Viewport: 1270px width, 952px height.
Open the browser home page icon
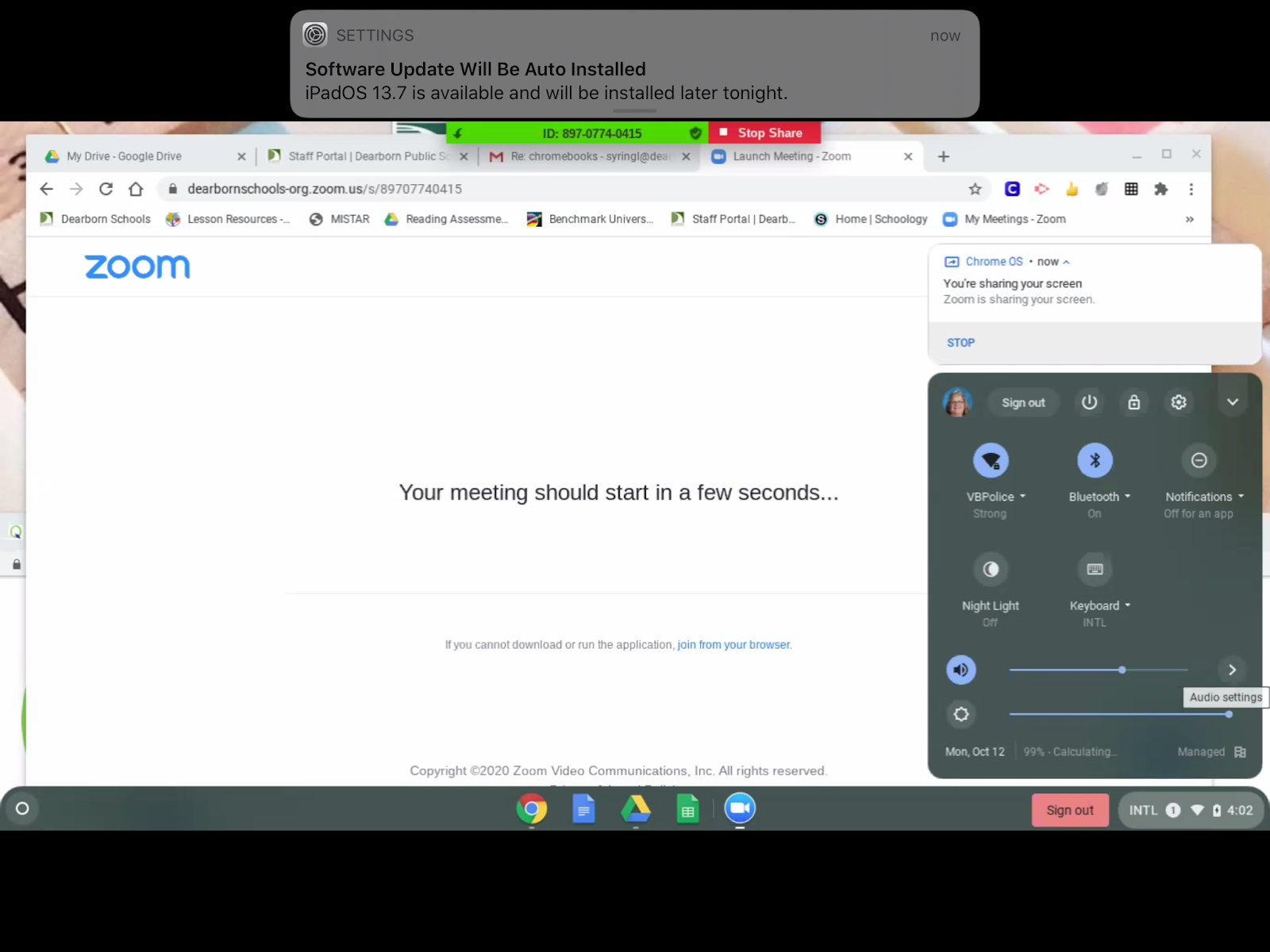(x=136, y=189)
